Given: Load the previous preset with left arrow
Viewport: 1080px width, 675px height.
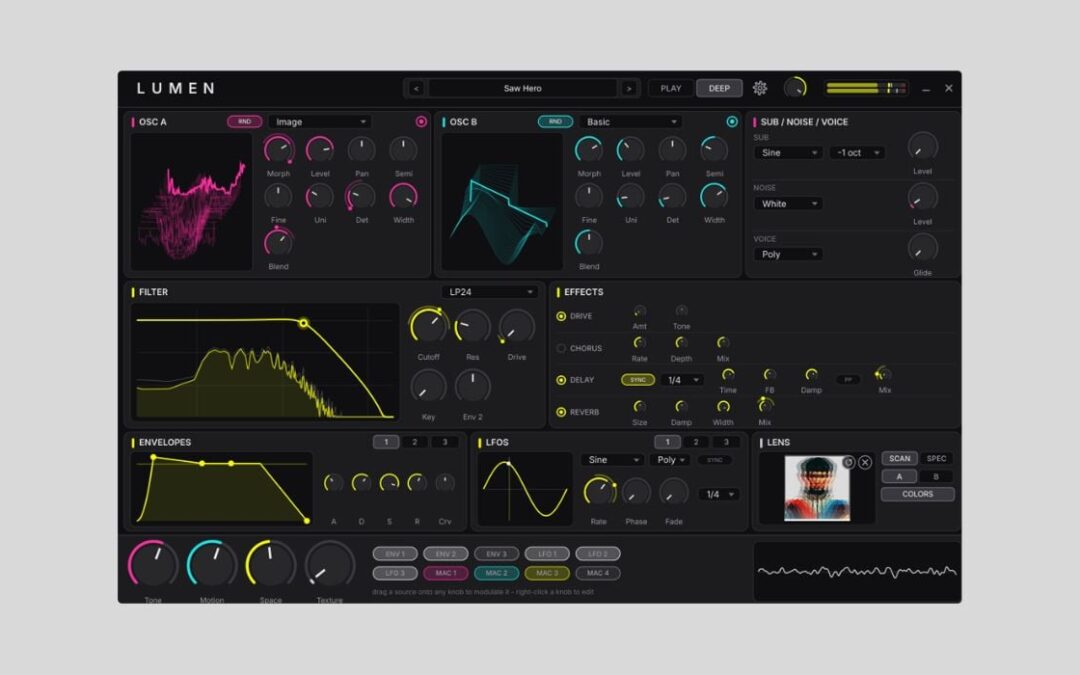Looking at the screenshot, I should click(416, 88).
